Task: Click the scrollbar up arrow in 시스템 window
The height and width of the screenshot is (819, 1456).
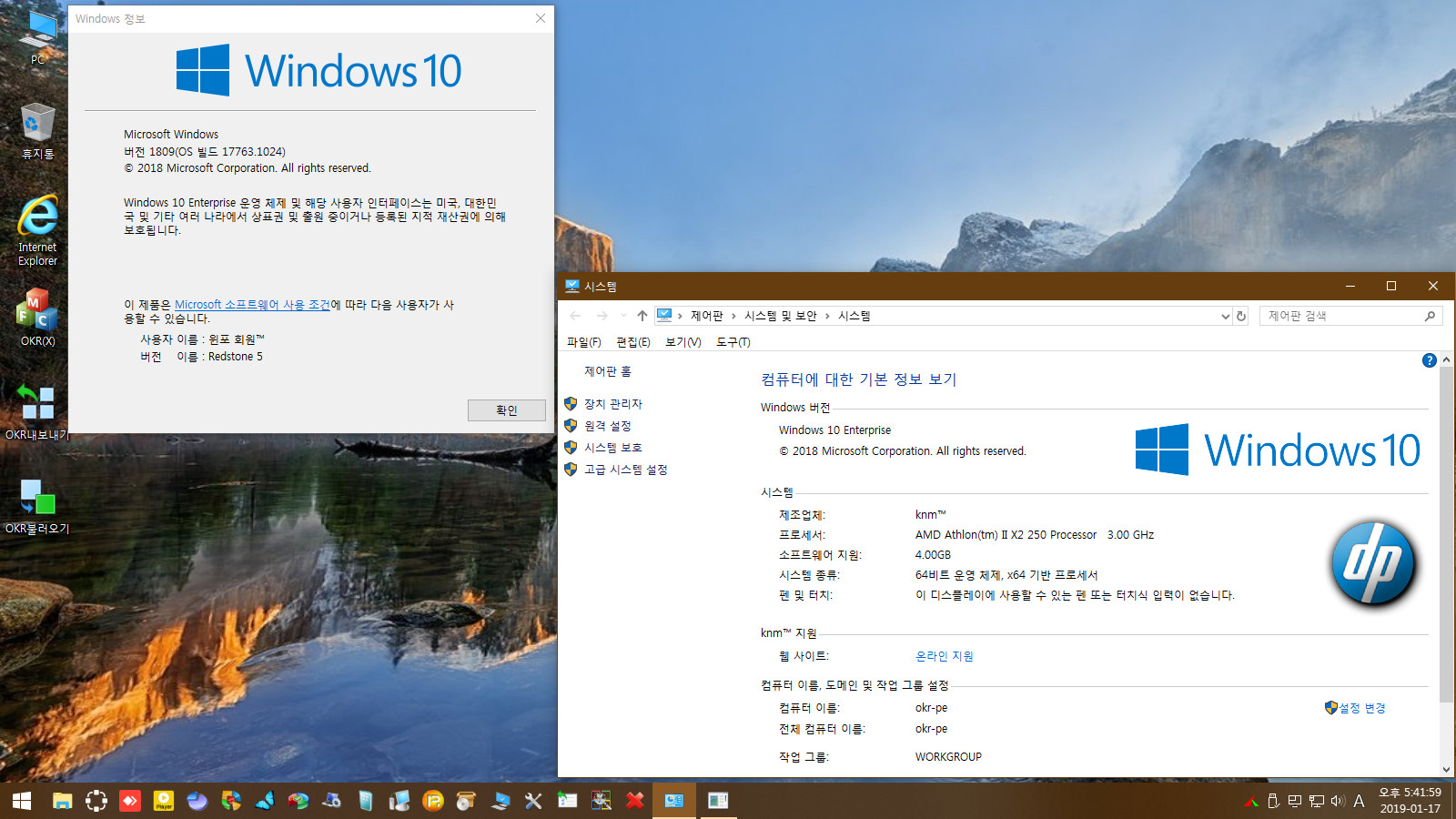Action: [1446, 360]
